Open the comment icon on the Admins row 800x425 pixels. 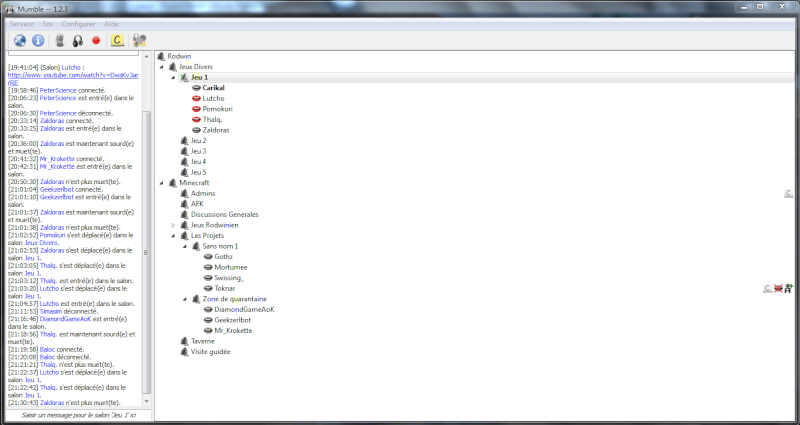click(788, 193)
